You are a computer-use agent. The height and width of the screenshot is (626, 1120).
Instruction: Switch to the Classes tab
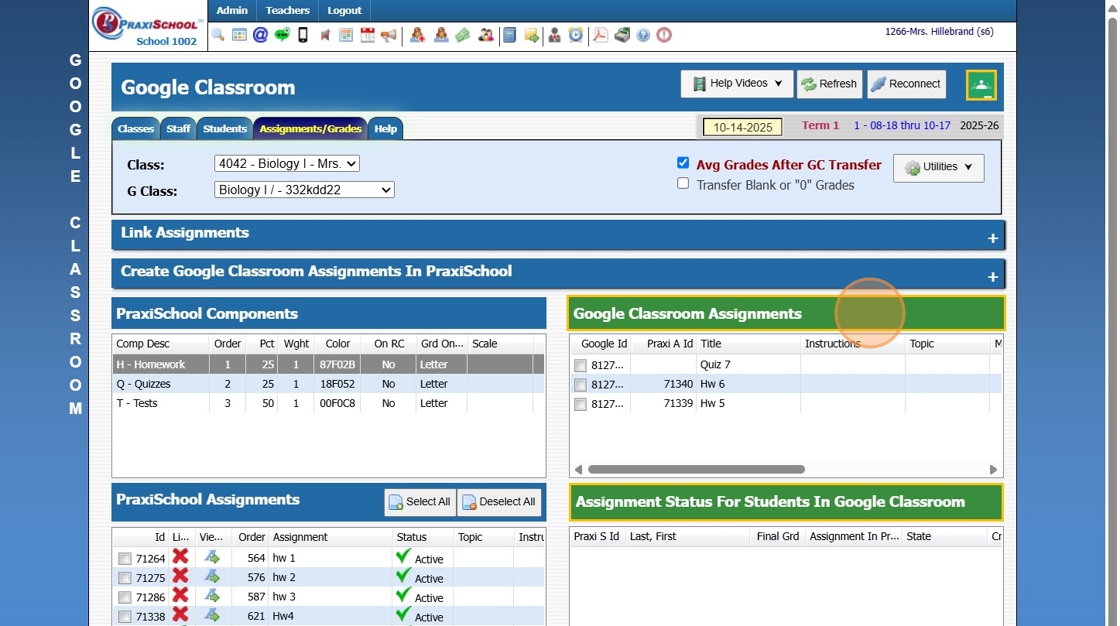136,129
